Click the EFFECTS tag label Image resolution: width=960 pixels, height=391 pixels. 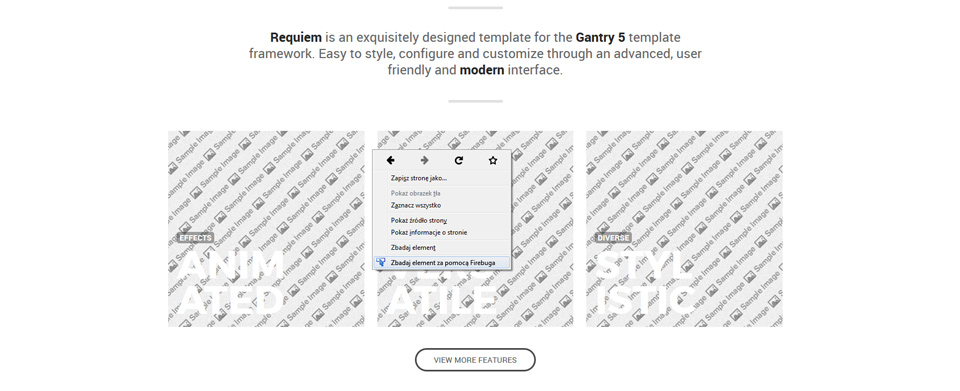click(195, 238)
